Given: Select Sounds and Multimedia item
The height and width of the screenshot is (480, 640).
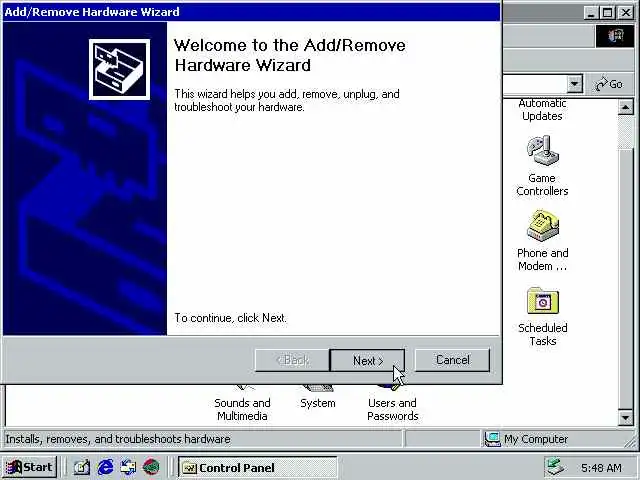Looking at the screenshot, I should (242, 409).
